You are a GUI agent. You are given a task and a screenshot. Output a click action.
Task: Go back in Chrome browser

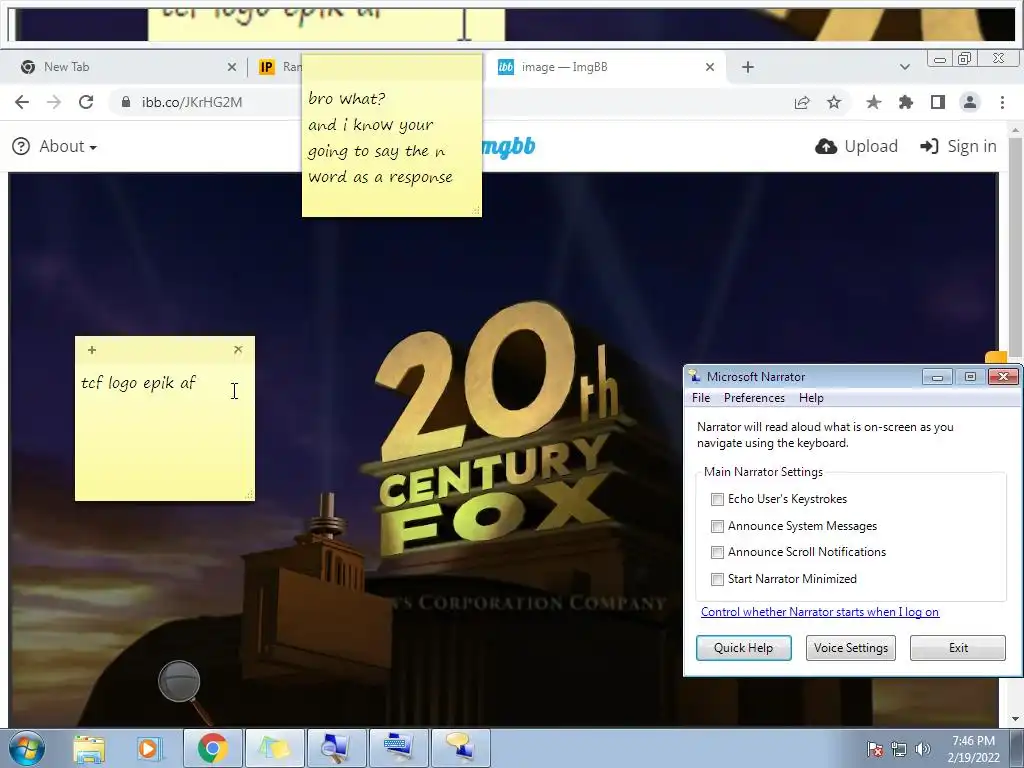(x=22, y=102)
